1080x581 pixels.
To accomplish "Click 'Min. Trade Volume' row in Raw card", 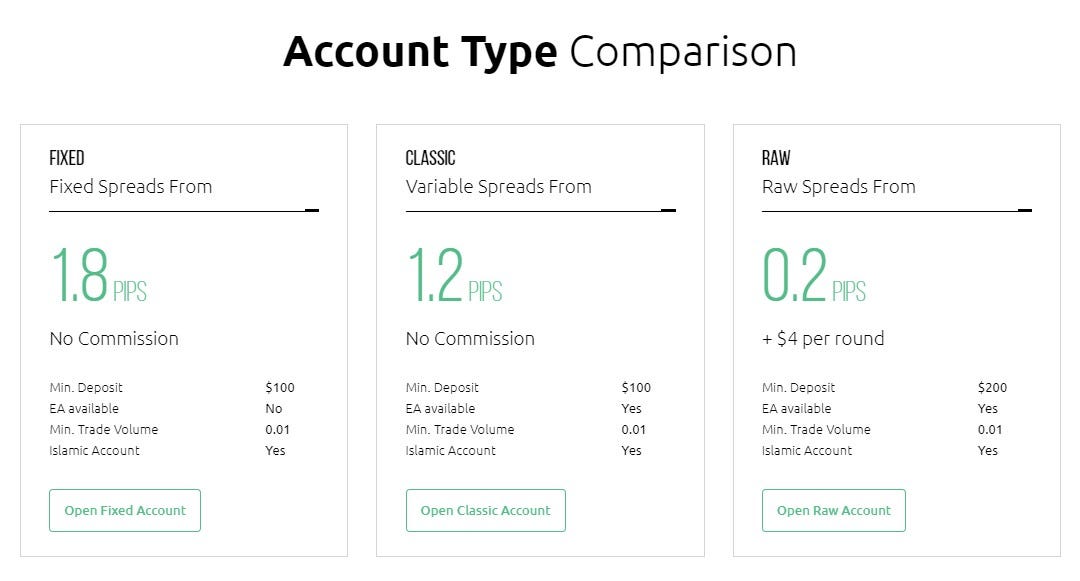I will [884, 430].
